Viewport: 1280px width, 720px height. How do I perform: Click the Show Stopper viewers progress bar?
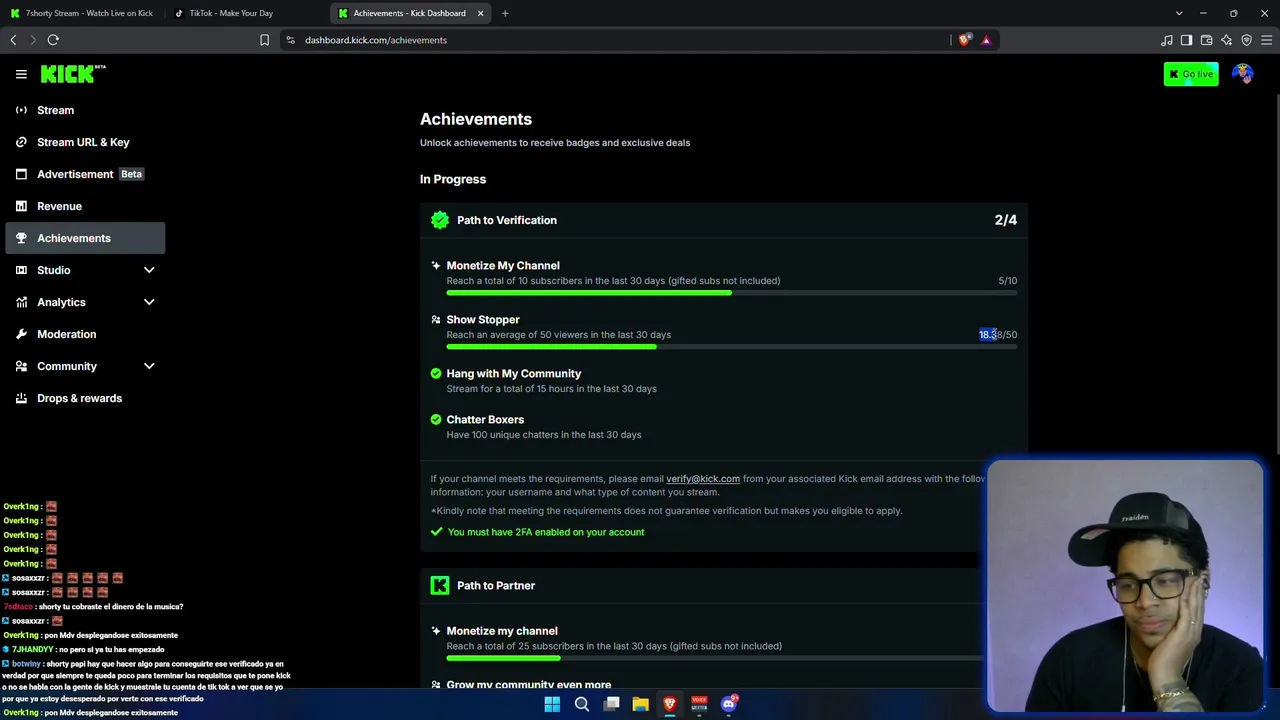[731, 347]
